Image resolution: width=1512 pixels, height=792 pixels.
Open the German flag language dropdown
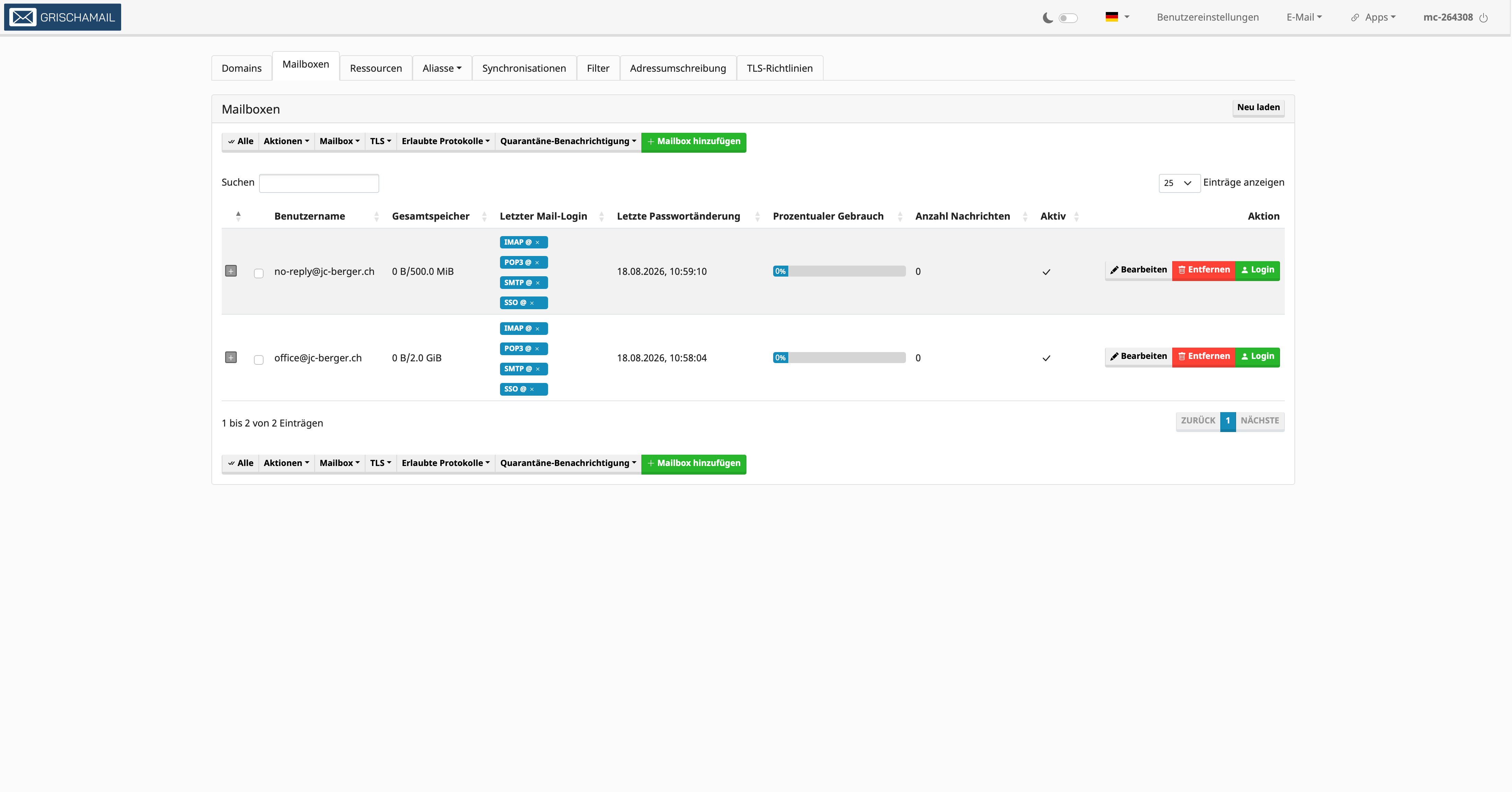1117,17
